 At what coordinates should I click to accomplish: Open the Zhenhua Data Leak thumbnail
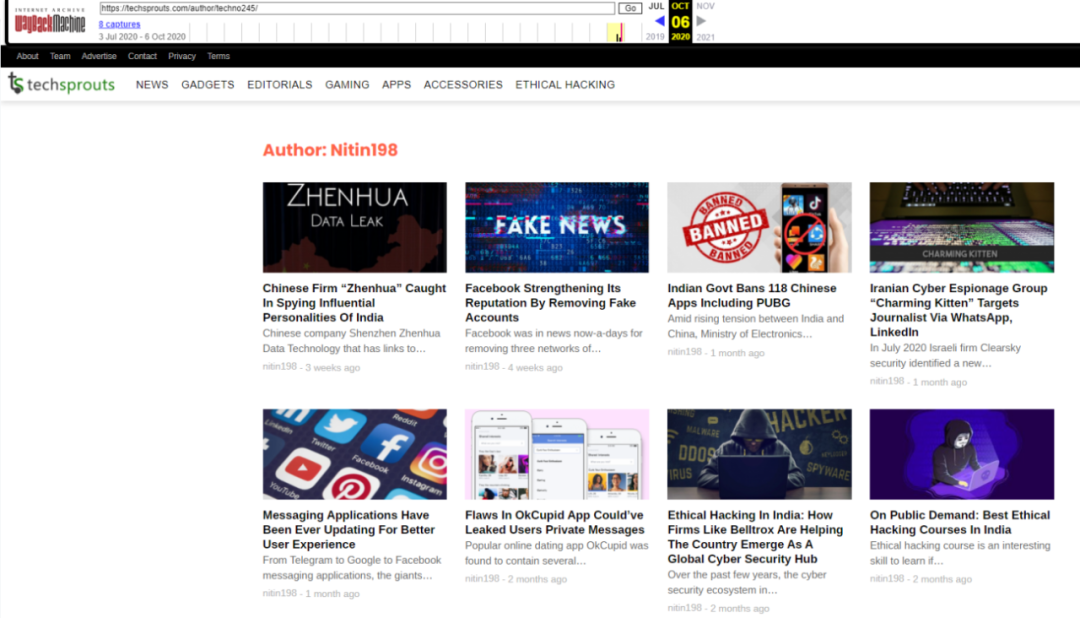[355, 227]
